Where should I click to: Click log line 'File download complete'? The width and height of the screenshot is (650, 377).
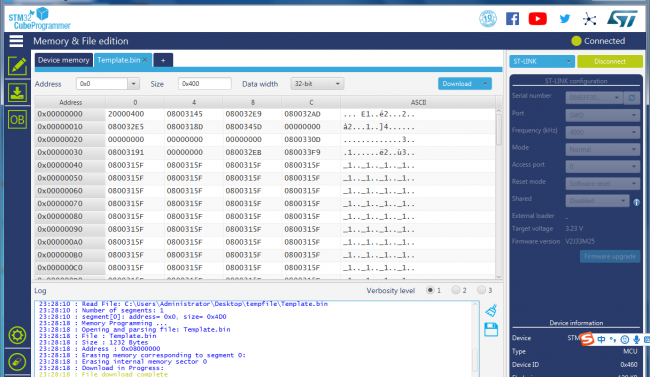pos(124,375)
